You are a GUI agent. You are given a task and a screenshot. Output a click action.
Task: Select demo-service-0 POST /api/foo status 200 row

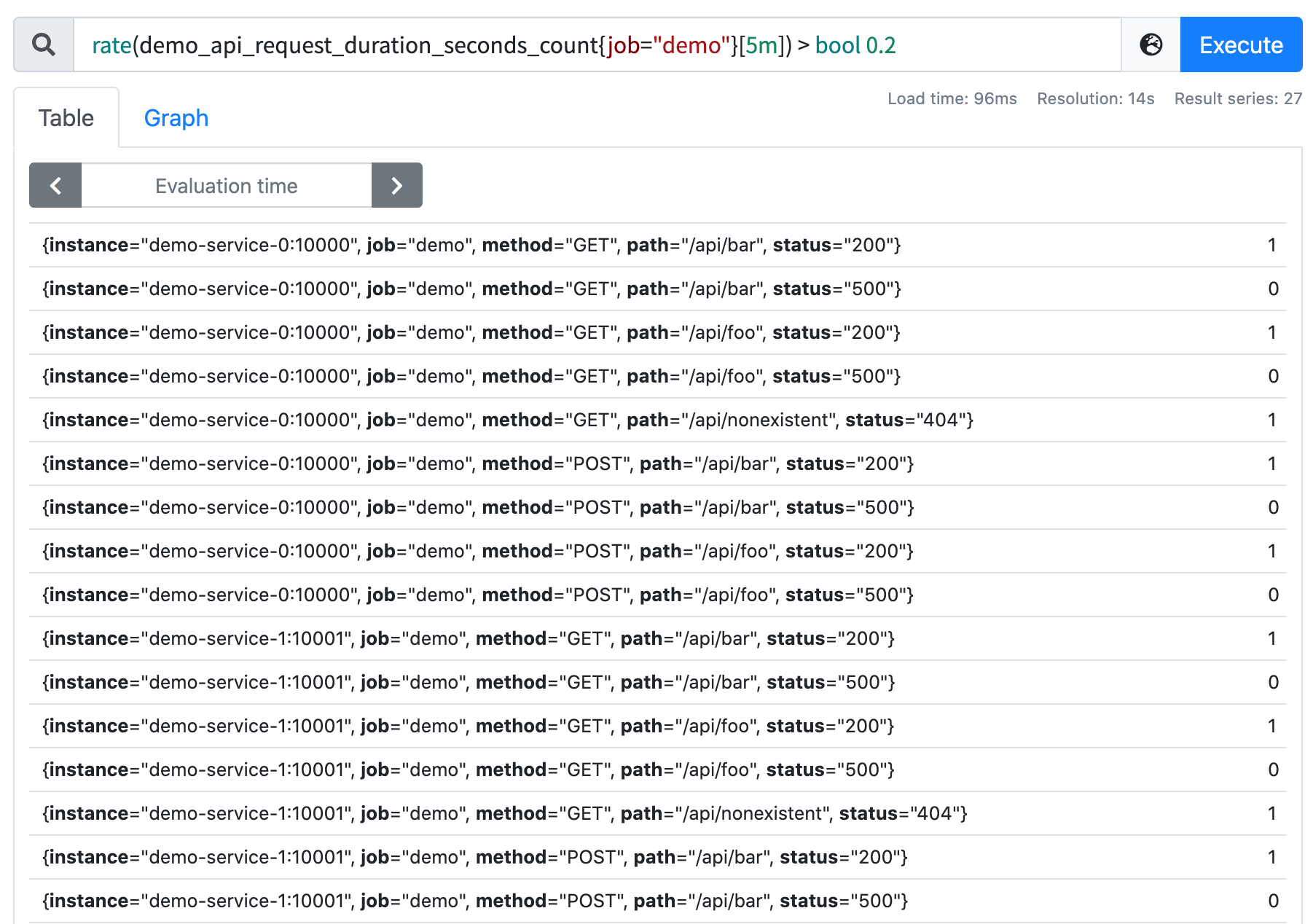point(658,551)
